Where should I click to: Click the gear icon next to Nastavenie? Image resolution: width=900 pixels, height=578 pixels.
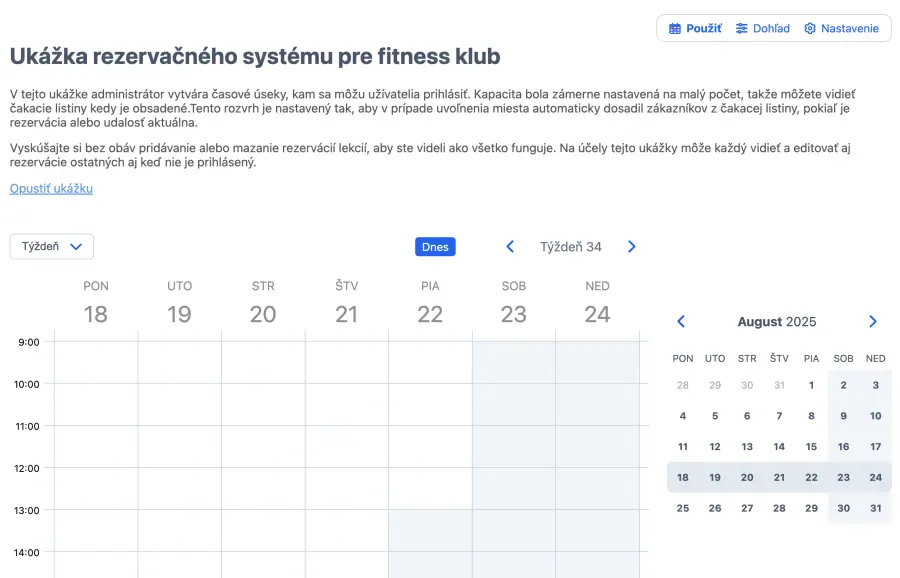pos(810,29)
